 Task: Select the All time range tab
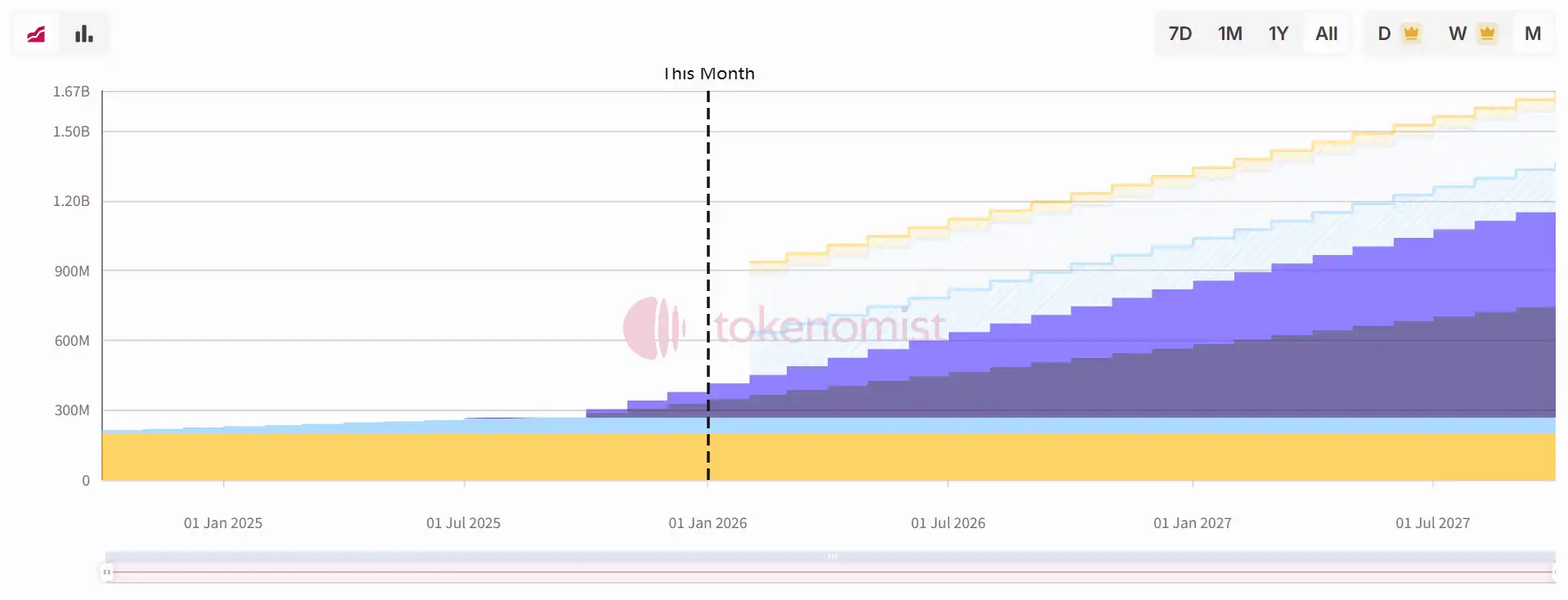click(x=1327, y=33)
